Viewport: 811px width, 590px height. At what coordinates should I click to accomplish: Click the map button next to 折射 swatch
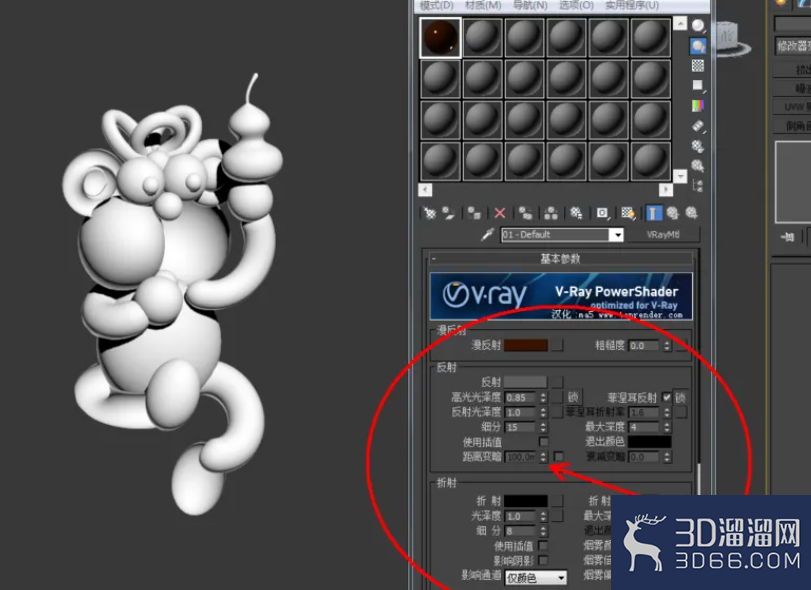click(x=557, y=501)
